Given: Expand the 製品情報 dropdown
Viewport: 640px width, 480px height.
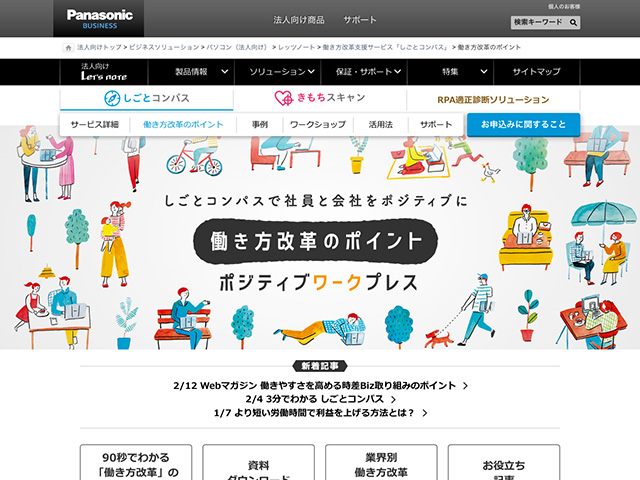Looking at the screenshot, I should tap(191, 72).
